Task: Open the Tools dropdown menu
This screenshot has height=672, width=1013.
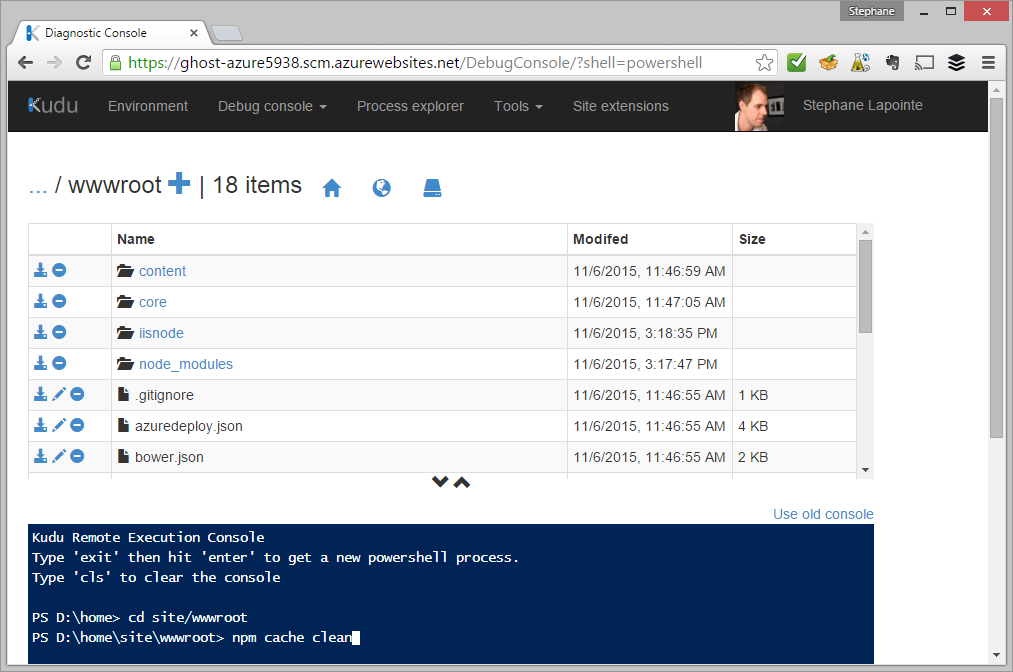Action: (518, 106)
